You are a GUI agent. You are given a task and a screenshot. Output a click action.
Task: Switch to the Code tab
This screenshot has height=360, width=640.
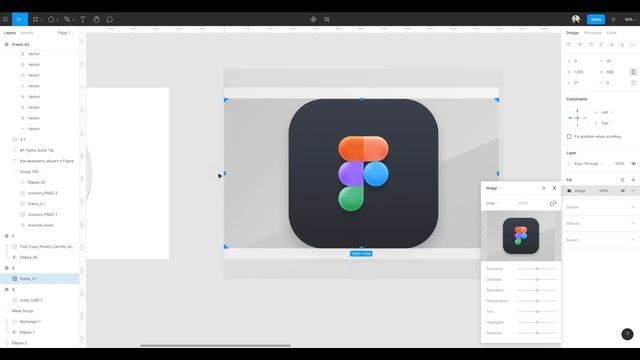click(611, 33)
